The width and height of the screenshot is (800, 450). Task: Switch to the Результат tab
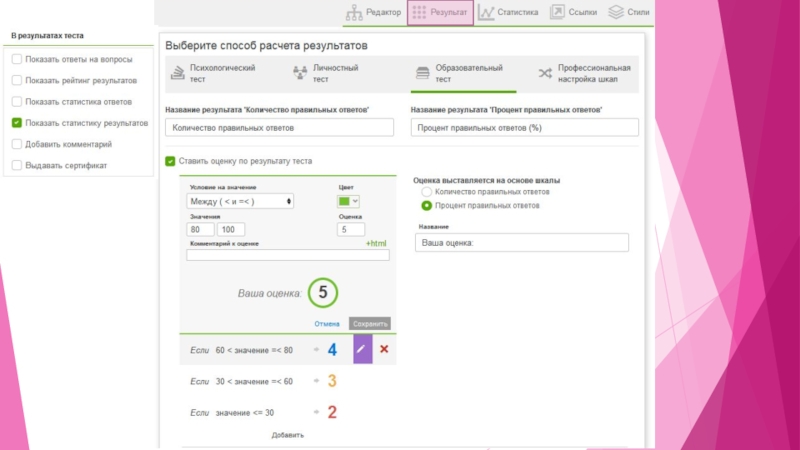(x=440, y=12)
